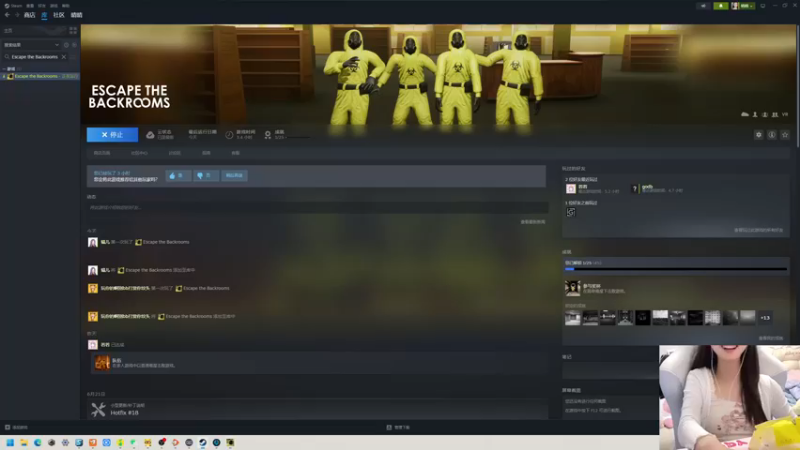Screen dimensions: 800x450
Task: Open game settings via the gear icon
Action: (x=759, y=135)
